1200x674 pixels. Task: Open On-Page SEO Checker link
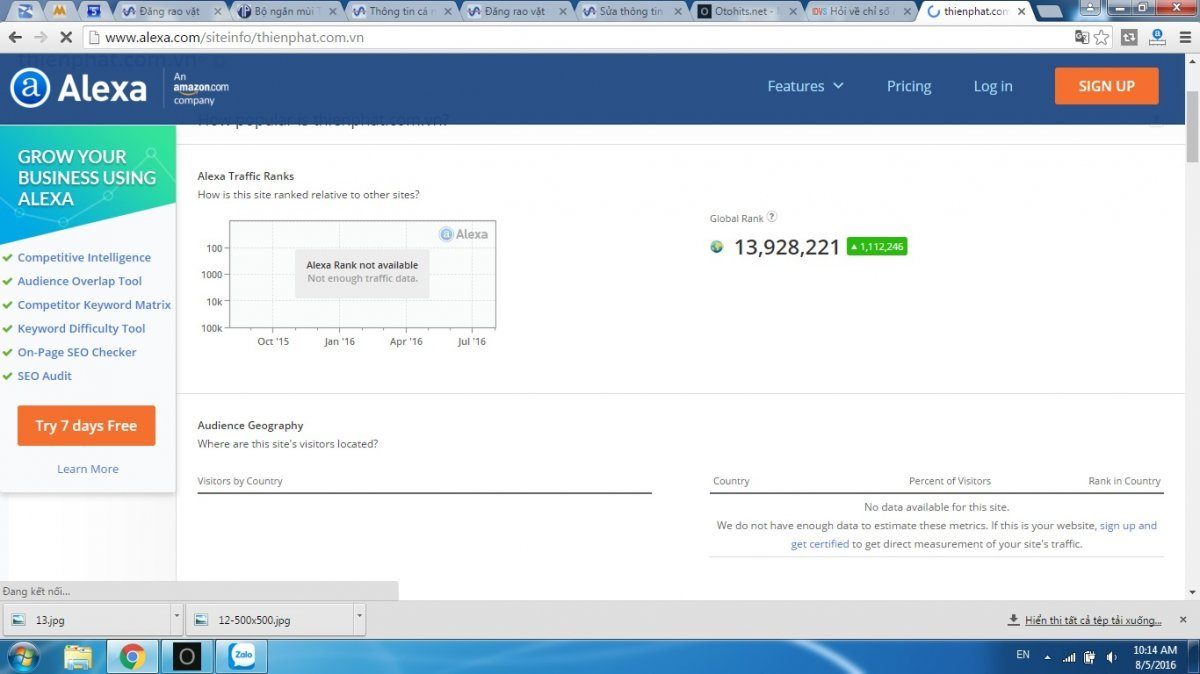point(77,353)
